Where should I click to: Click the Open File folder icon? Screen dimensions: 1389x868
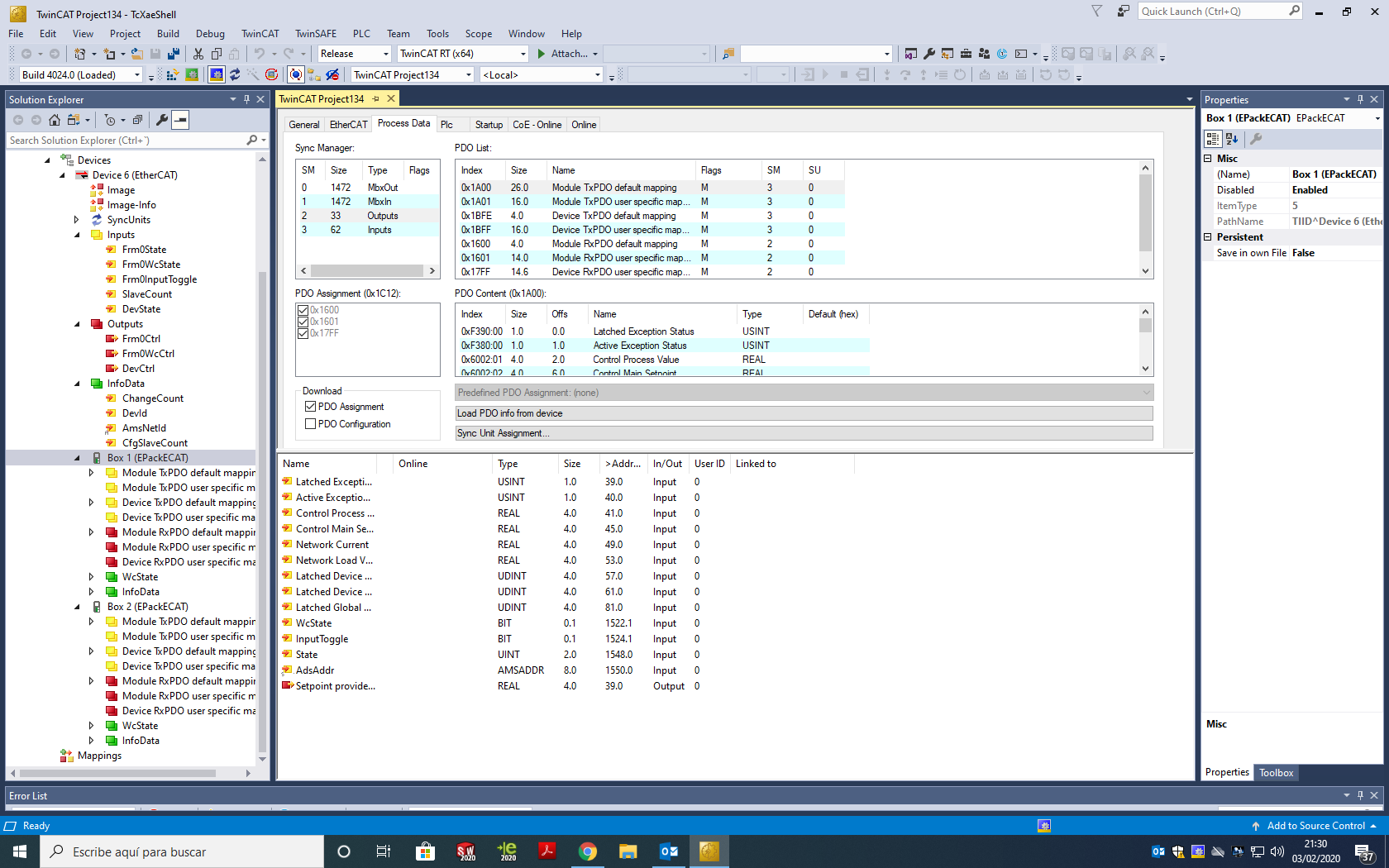(x=137, y=54)
